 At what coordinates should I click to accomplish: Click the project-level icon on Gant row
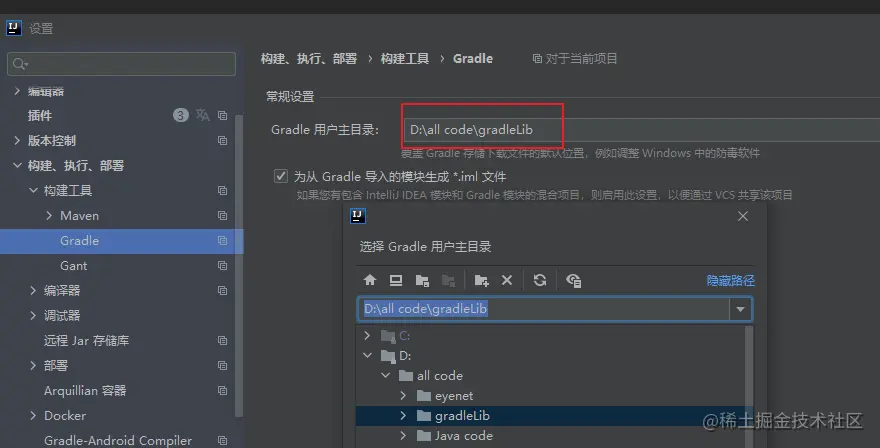tap(222, 266)
